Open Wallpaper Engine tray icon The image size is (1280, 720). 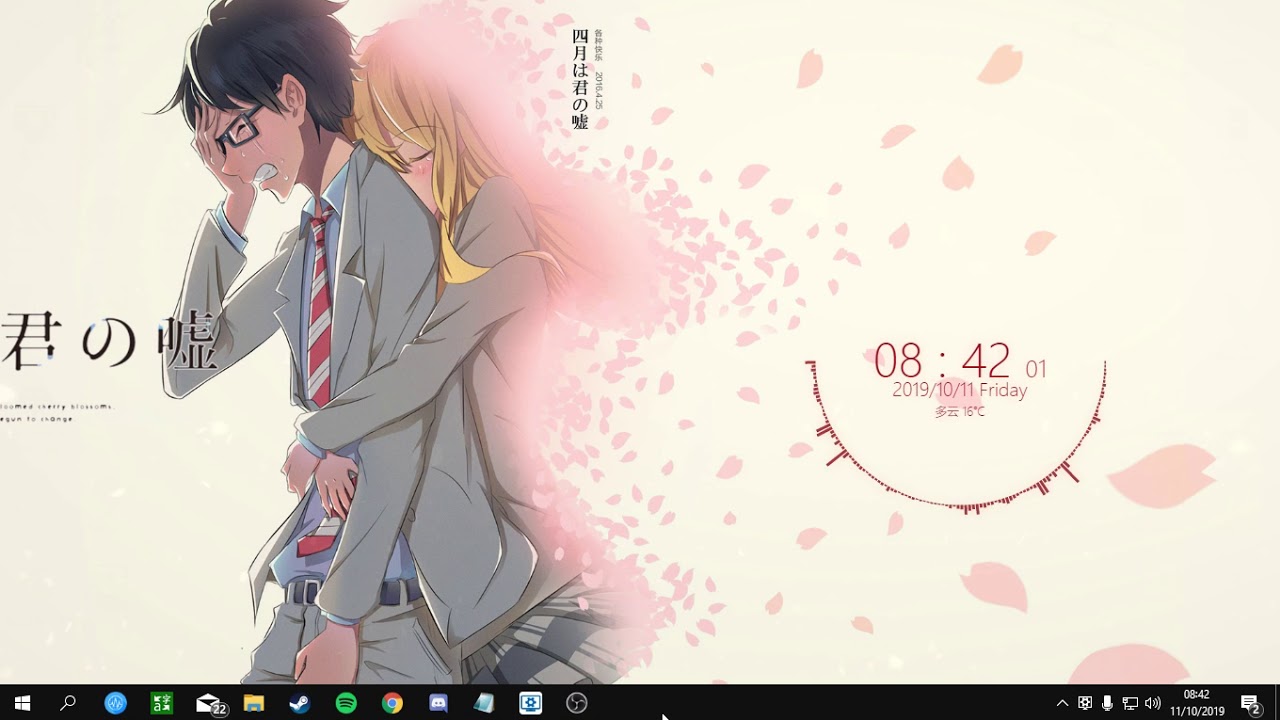click(1085, 703)
